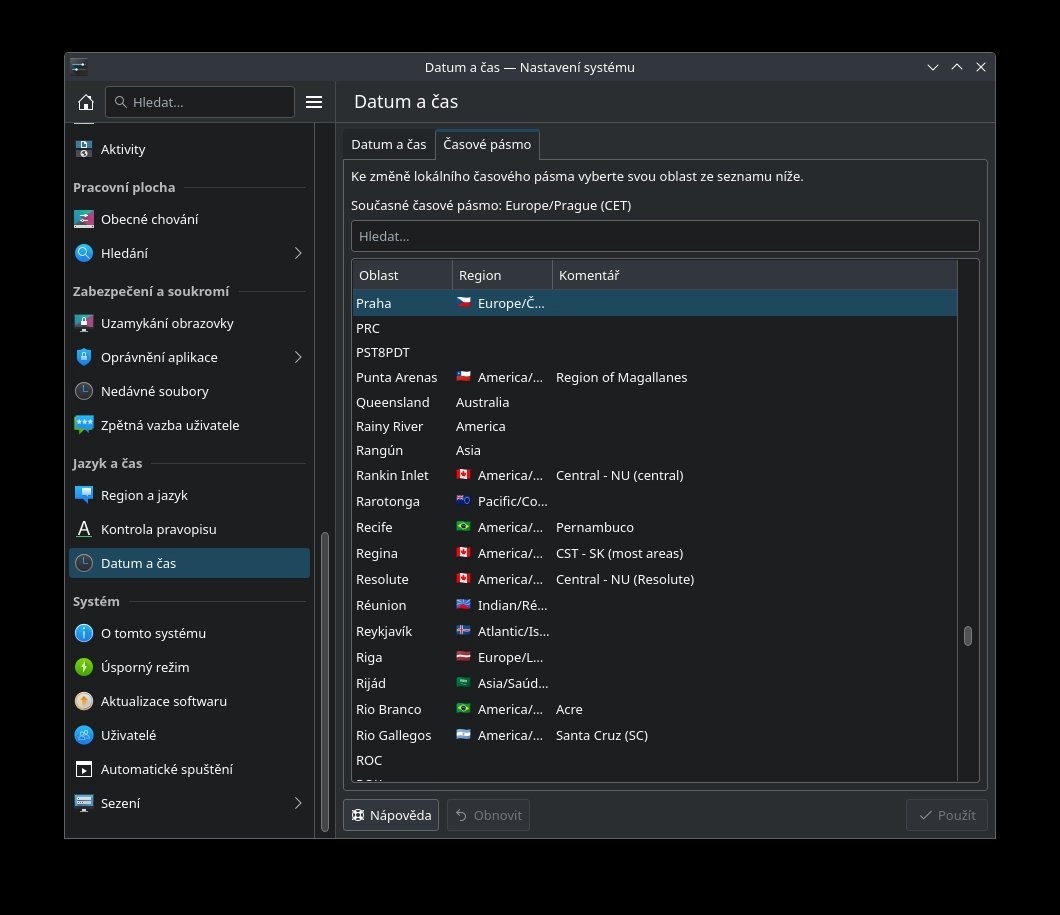
Task: Open Aktualizace softwaru settings
Action: click(x=163, y=701)
